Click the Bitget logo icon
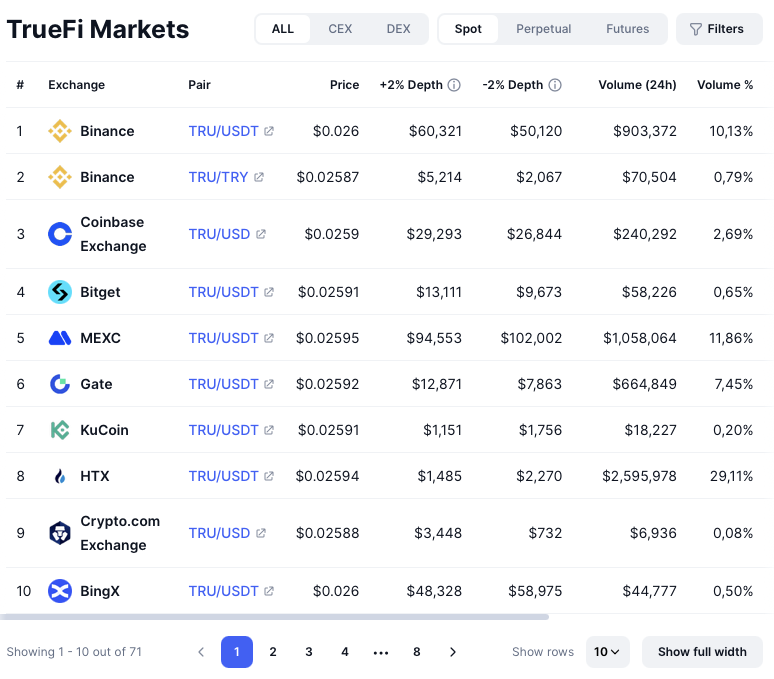The width and height of the screenshot is (774, 679). point(60,292)
